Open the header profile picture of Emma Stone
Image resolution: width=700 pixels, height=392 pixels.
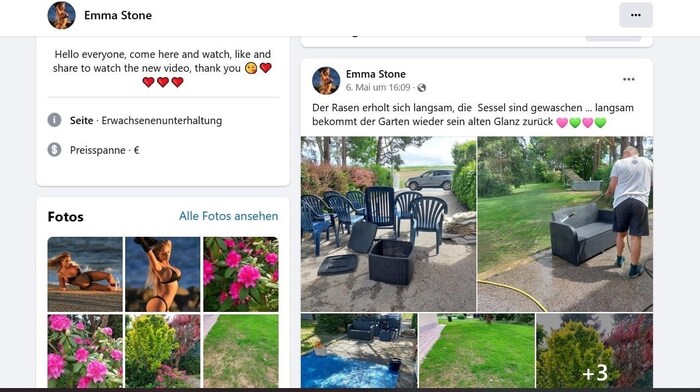click(x=62, y=15)
